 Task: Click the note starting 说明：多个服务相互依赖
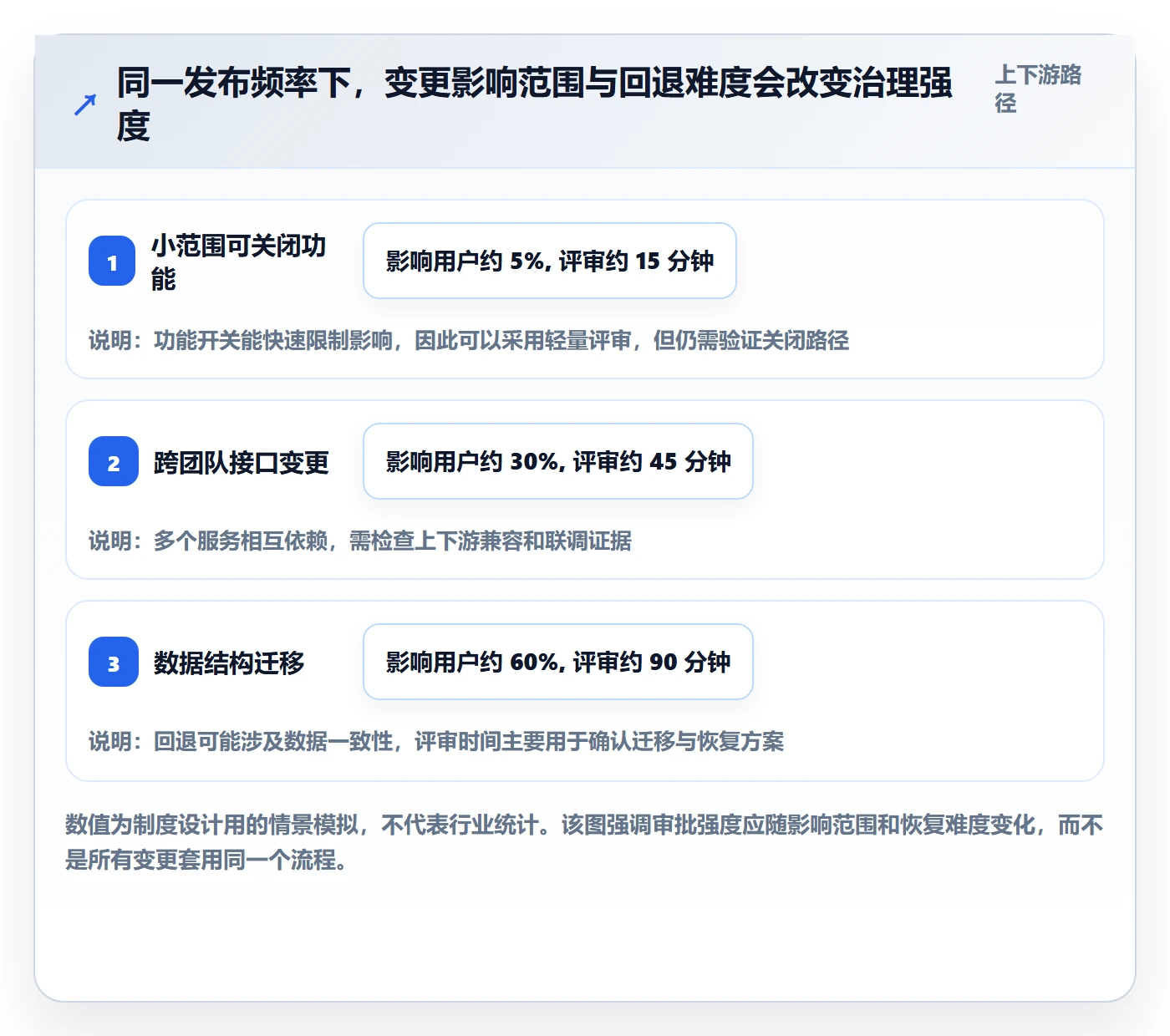pos(360,541)
